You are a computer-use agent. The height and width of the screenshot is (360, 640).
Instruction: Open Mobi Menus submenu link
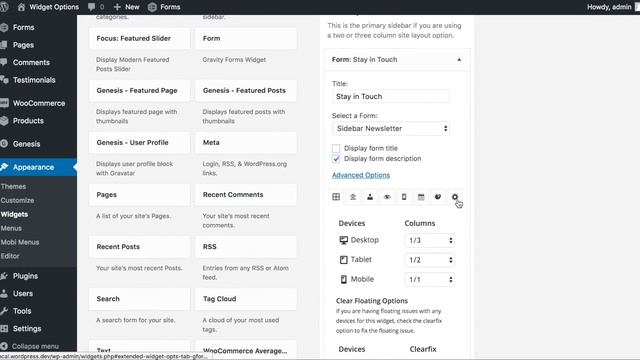[20, 242]
